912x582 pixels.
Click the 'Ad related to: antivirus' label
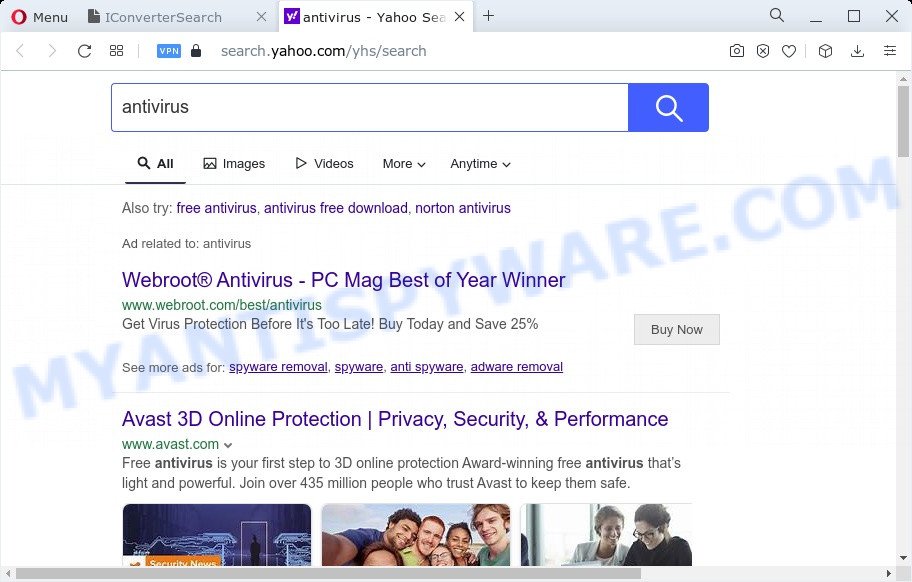click(x=186, y=244)
